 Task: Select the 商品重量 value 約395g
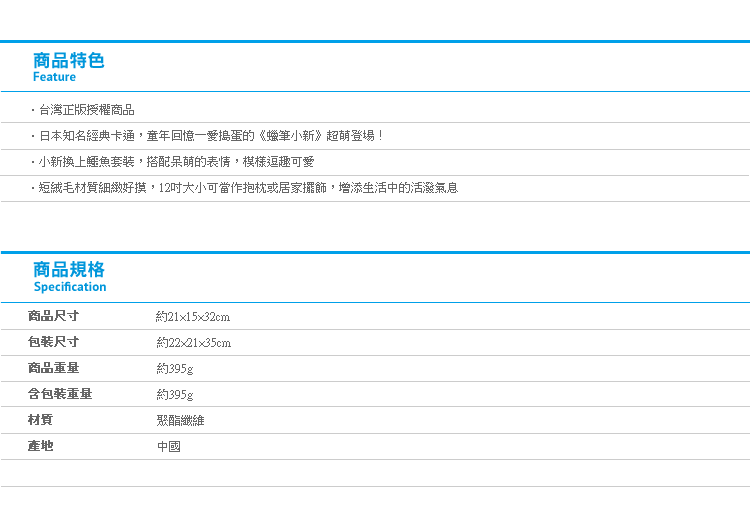[175, 369]
